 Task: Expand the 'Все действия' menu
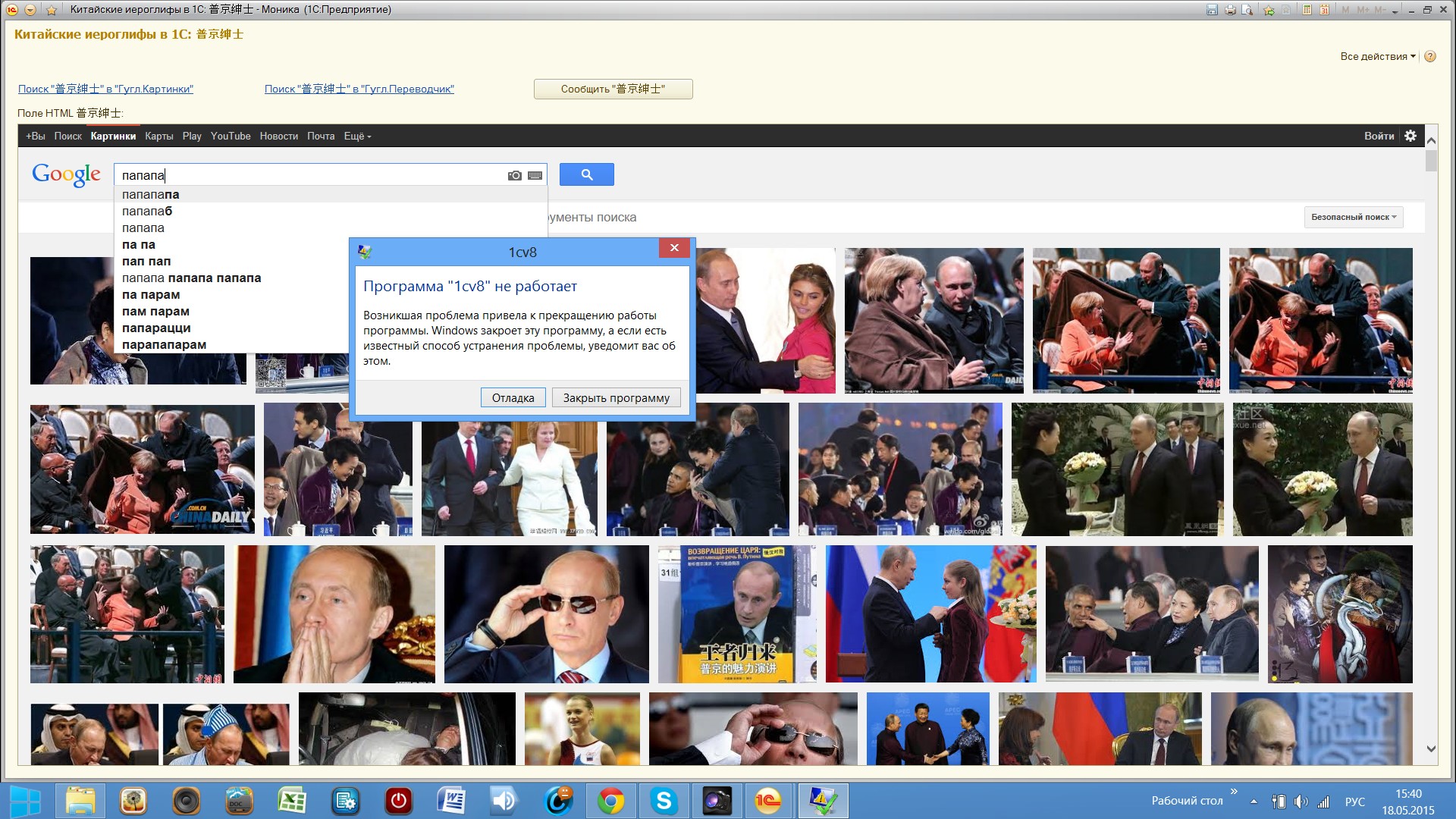point(1378,56)
